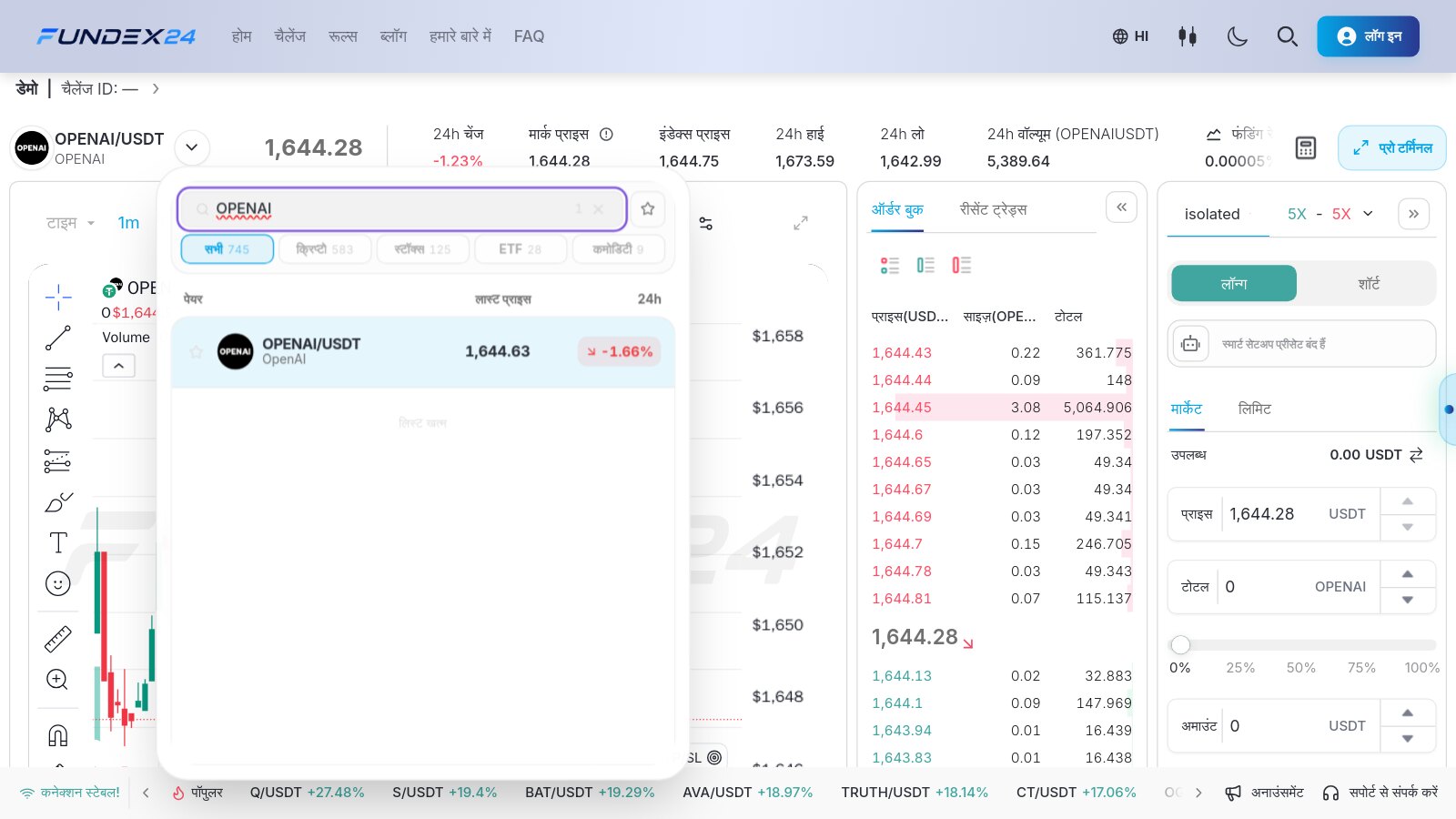This screenshot has width=1456, height=819.
Task: Expand chart to fullscreen
Action: 801,223
